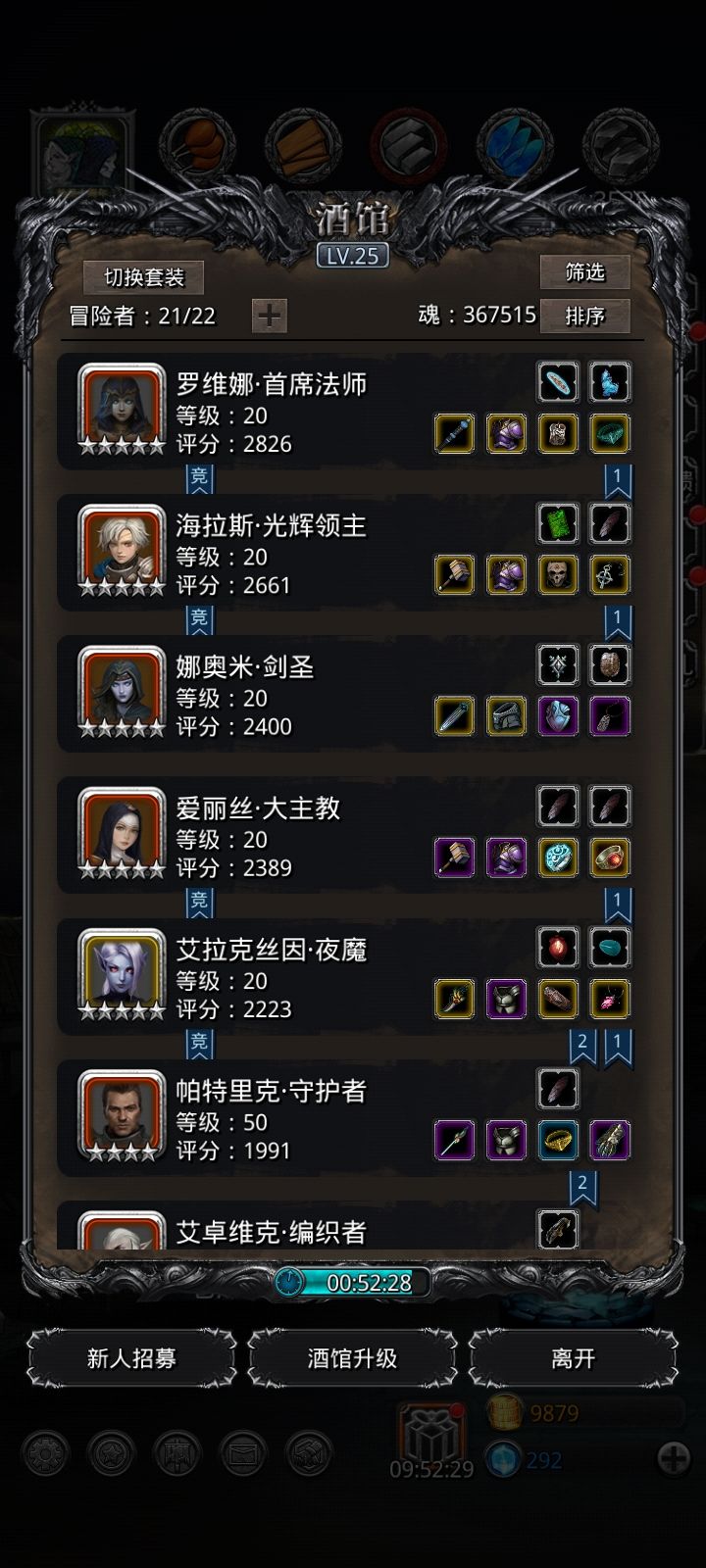Open the 新人招募 recruit menu
706x1568 pixels.
pos(131,1358)
